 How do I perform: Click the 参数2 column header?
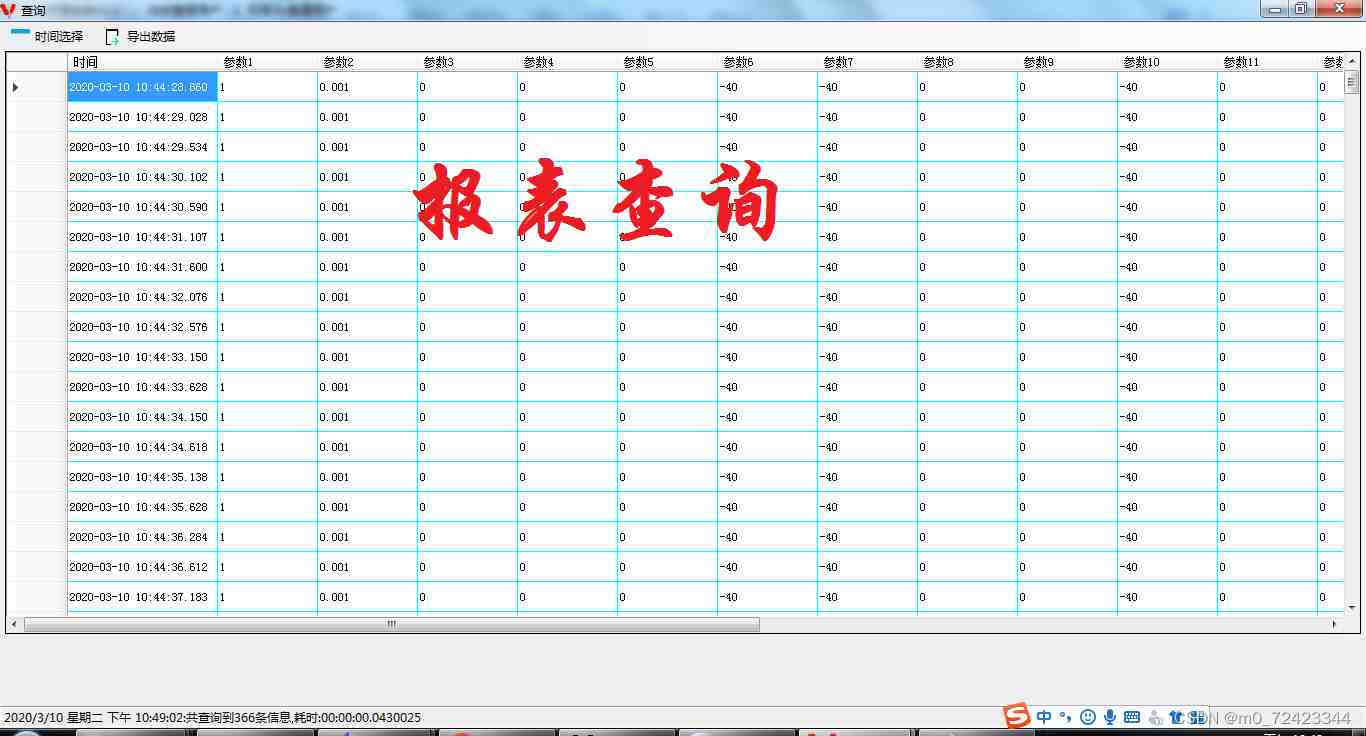point(367,62)
